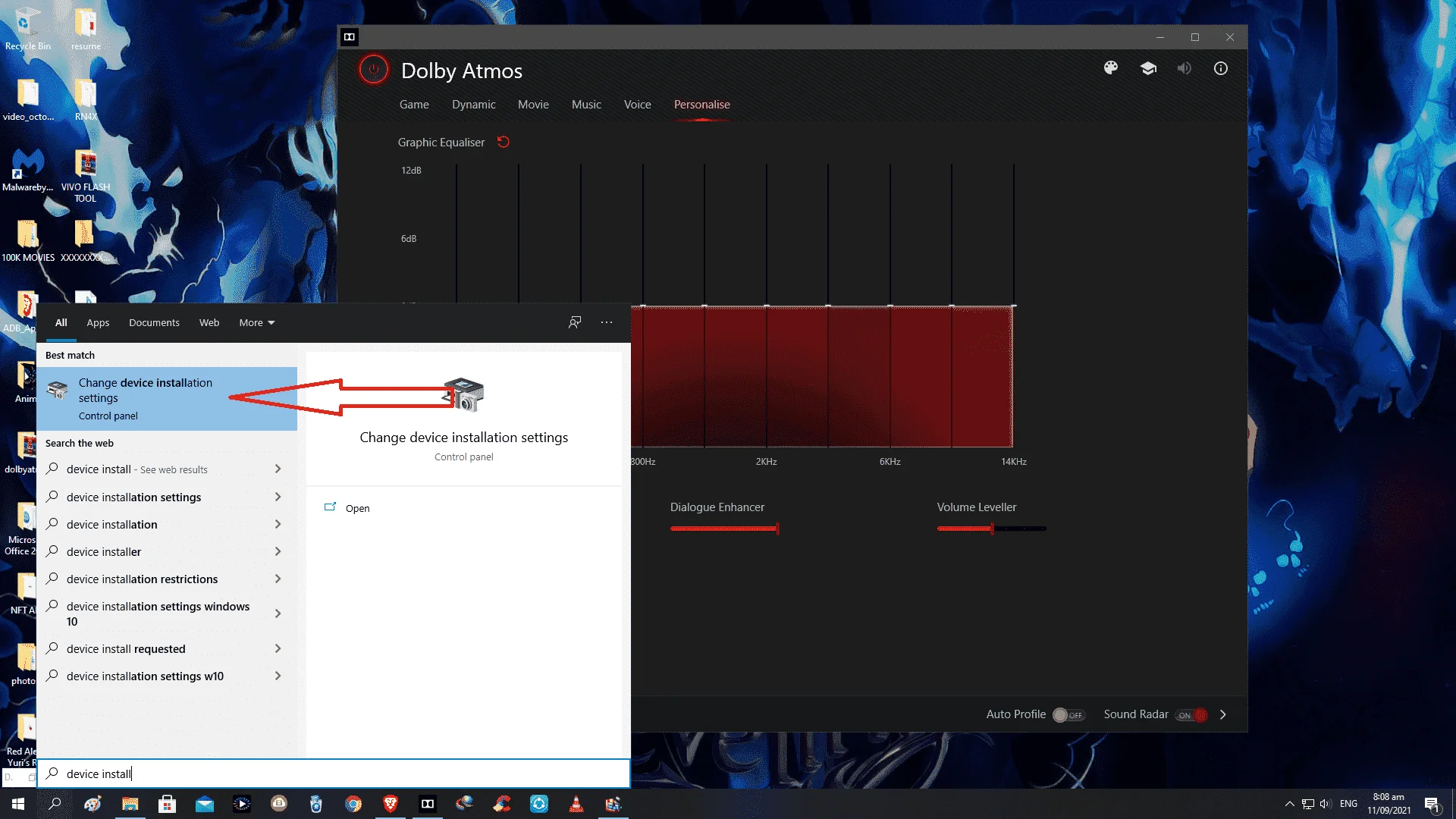This screenshot has height=819, width=1456.
Task: Switch to the Movie profile tab
Action: coord(533,105)
